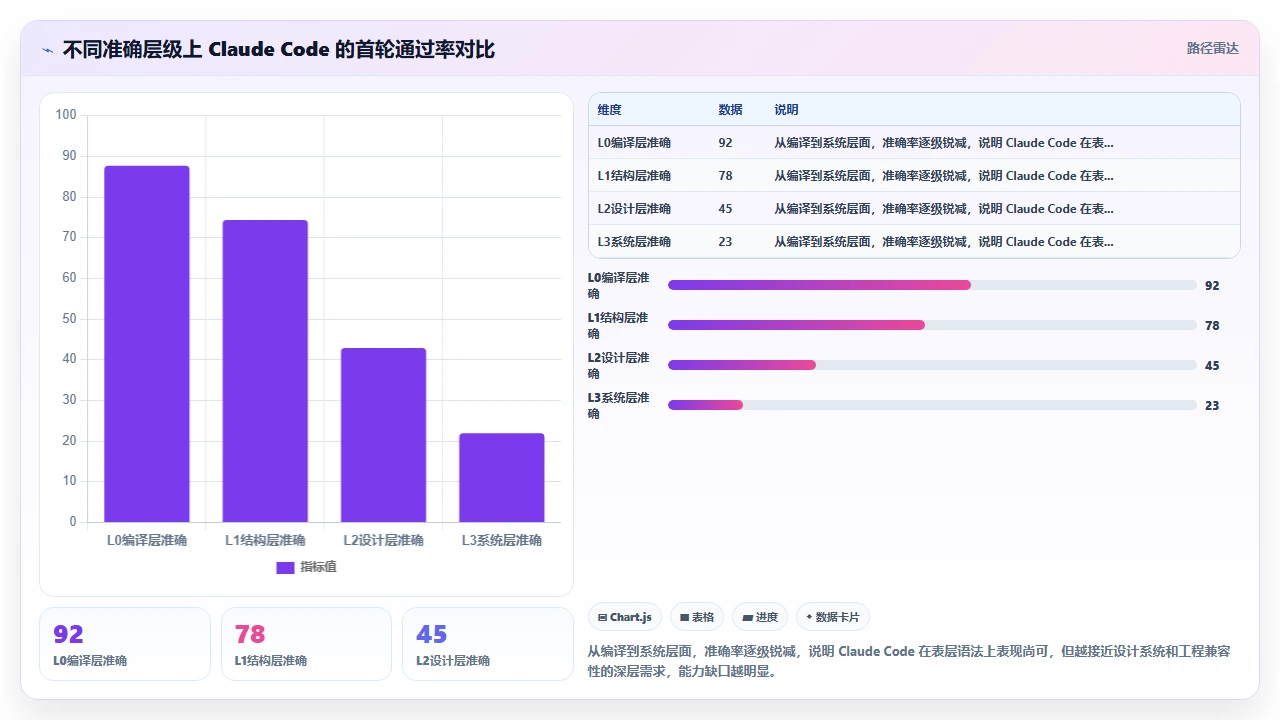Click the L0编译层准确 x-axis label
Viewport: 1280px width, 720px height.
147,540
